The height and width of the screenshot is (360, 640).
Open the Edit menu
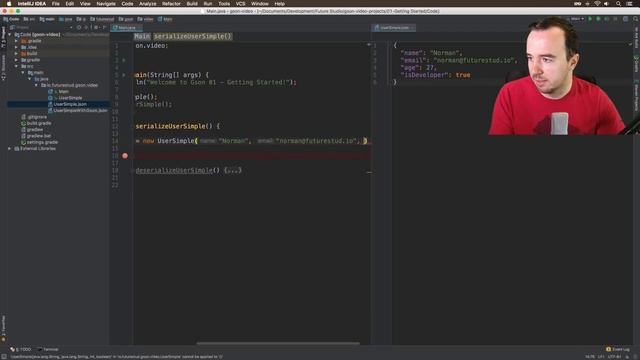[70, 4]
